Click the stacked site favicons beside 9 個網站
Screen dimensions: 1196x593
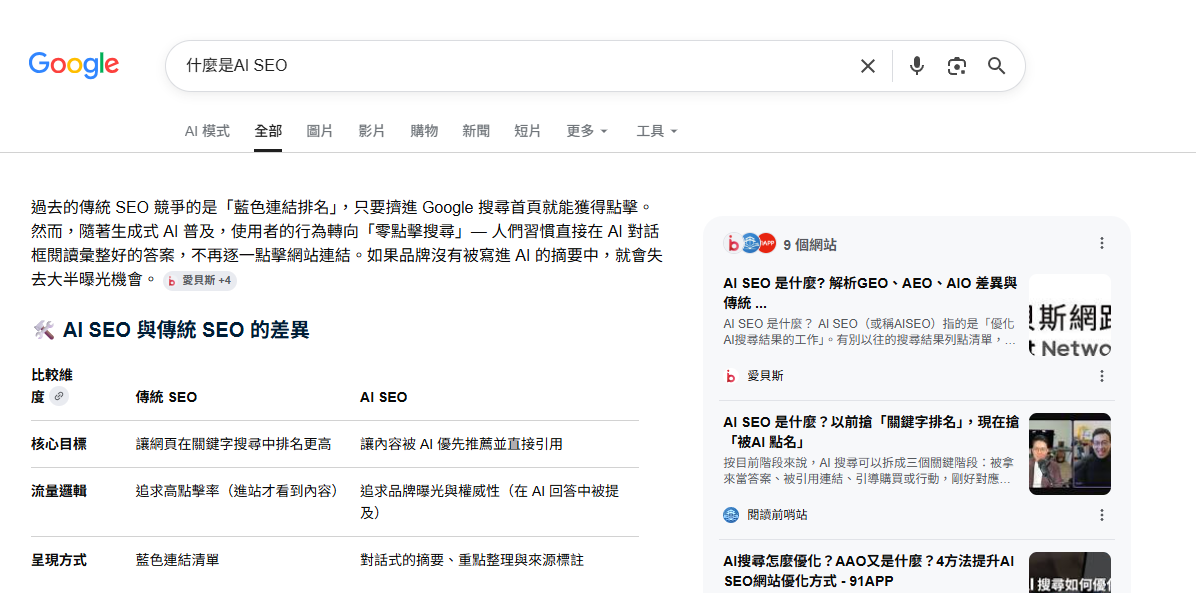(x=749, y=243)
